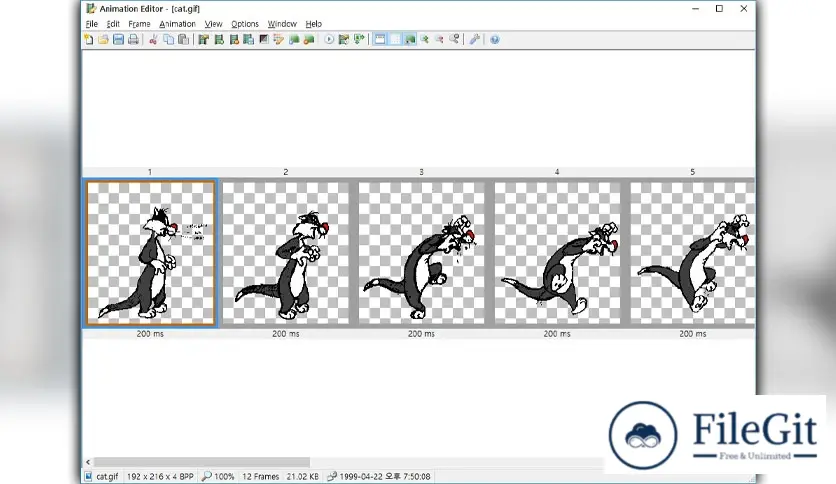
Task: Click the Copy icon
Action: (168, 39)
